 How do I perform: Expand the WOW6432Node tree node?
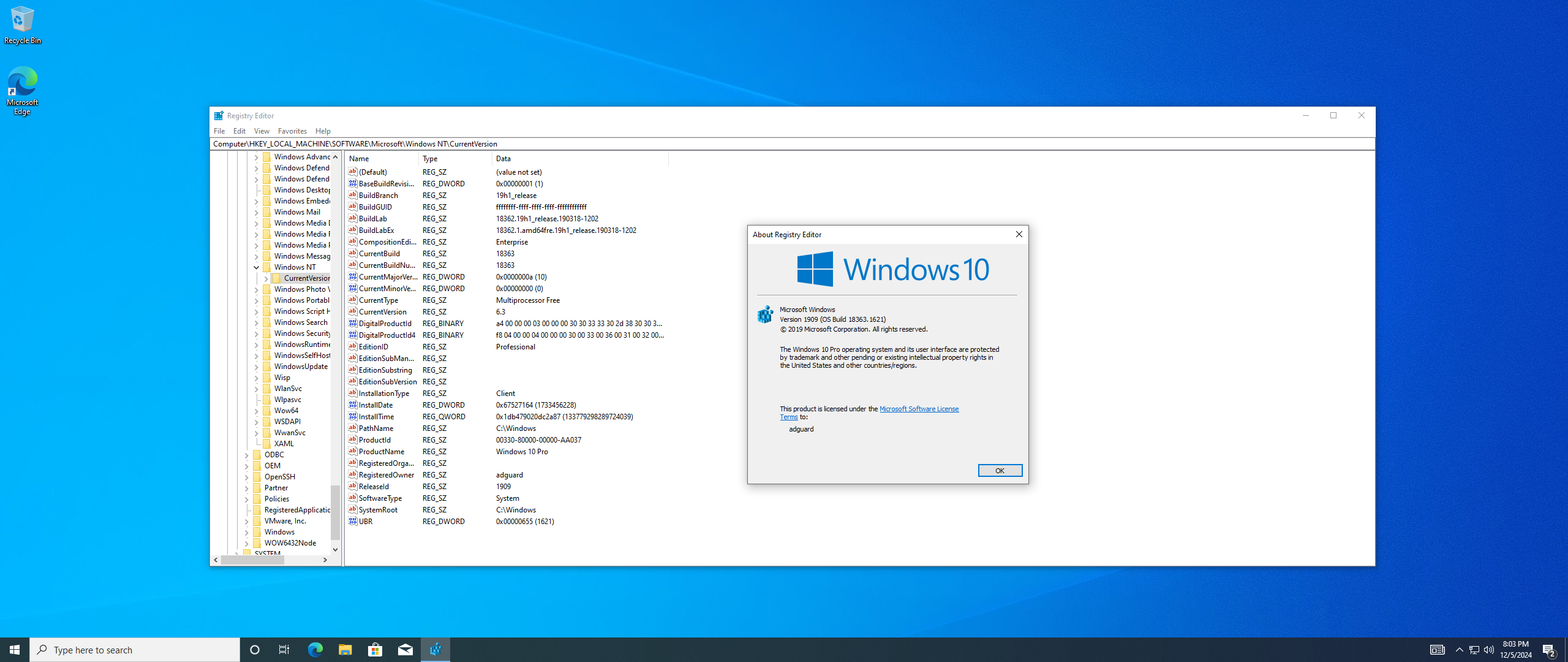pyautogui.click(x=247, y=543)
